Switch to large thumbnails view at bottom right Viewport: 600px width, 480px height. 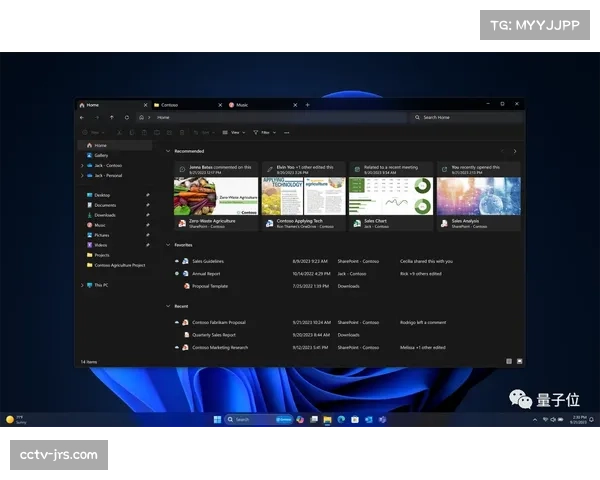pos(519,361)
